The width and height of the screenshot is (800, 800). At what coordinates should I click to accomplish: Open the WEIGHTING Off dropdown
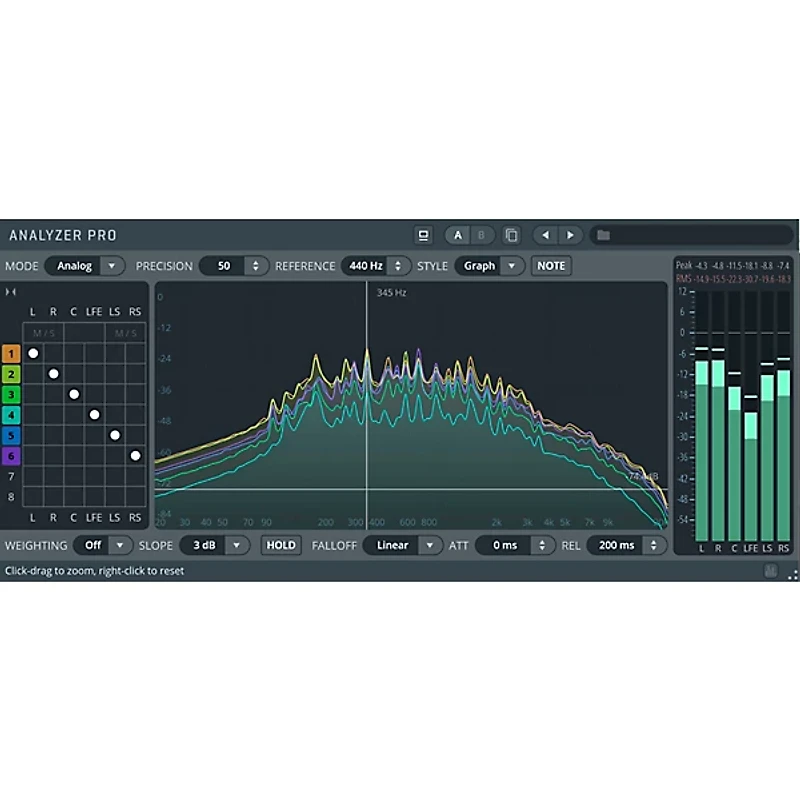pos(103,545)
